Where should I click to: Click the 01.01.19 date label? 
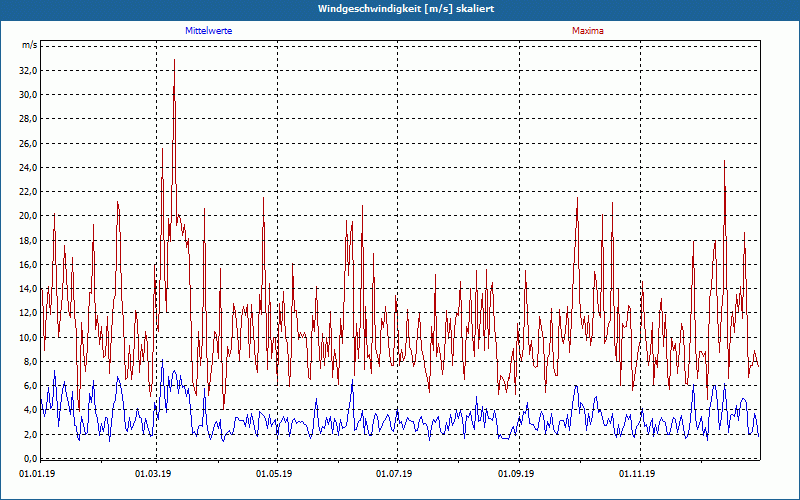[37, 474]
